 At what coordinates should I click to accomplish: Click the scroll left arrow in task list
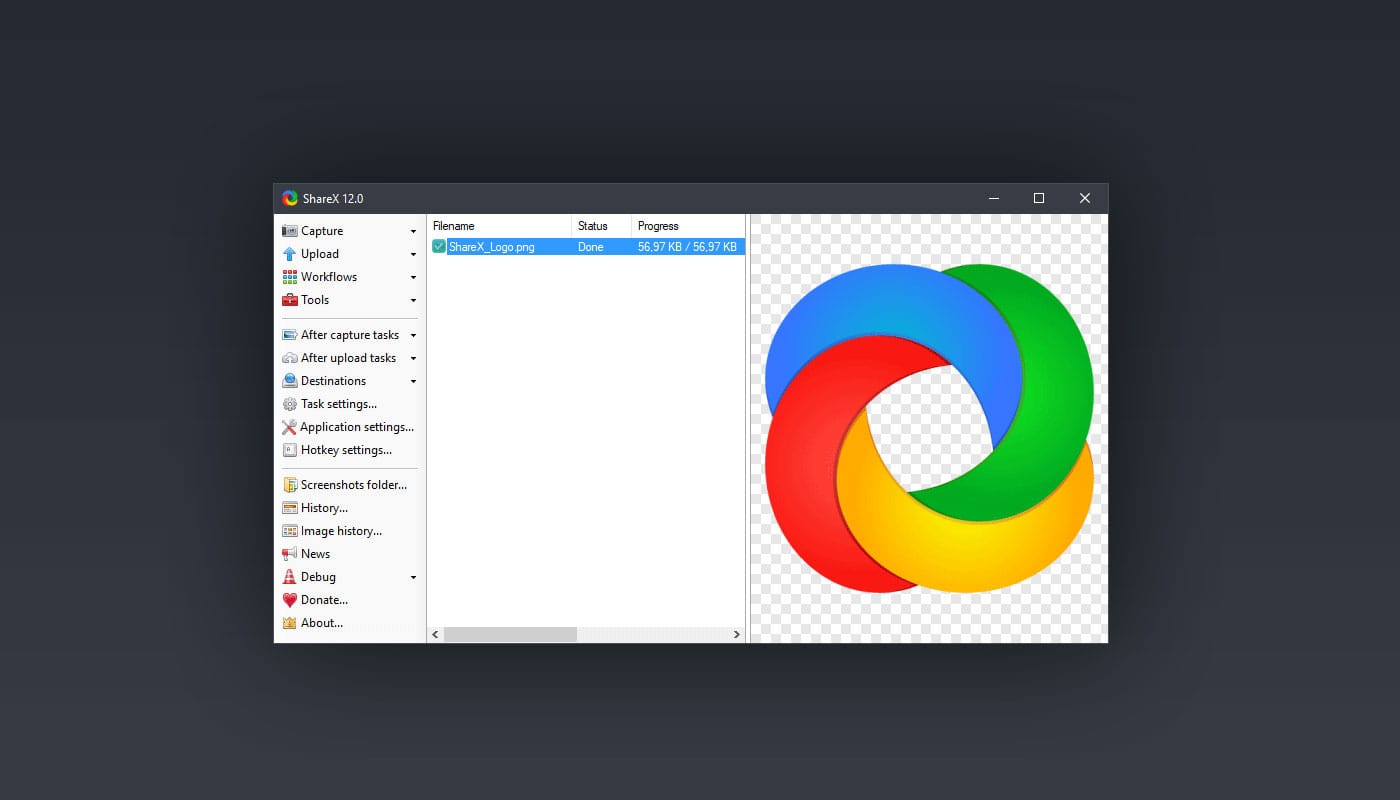[x=435, y=634]
